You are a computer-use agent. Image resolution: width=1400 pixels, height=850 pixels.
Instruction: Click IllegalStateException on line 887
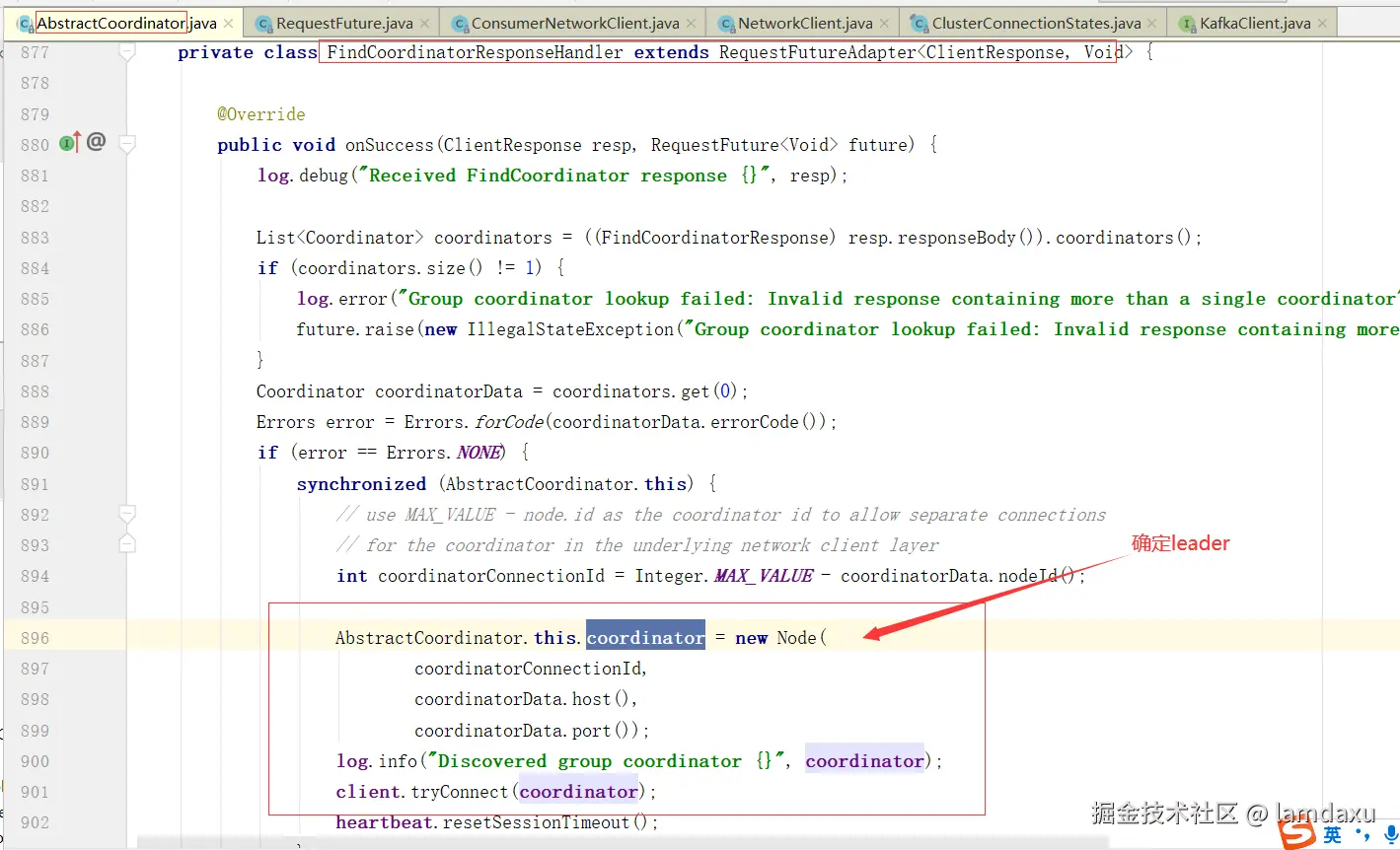pos(570,329)
